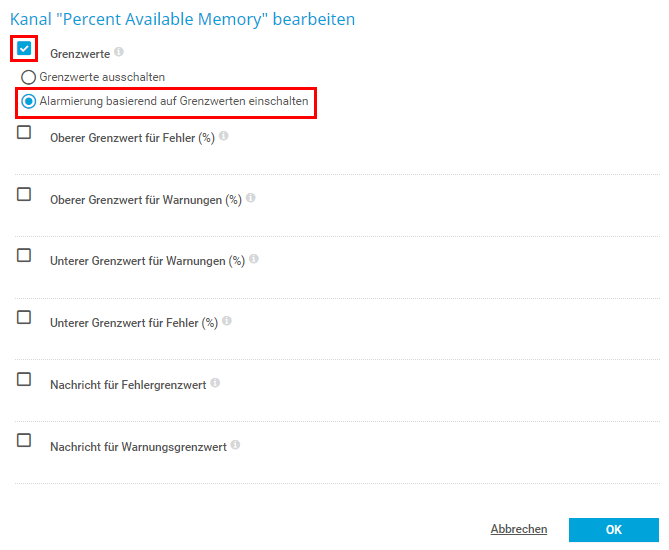The image size is (669, 550).
Task: Click info icon next to Grenzwerte
Action: pyautogui.click(x=119, y=52)
